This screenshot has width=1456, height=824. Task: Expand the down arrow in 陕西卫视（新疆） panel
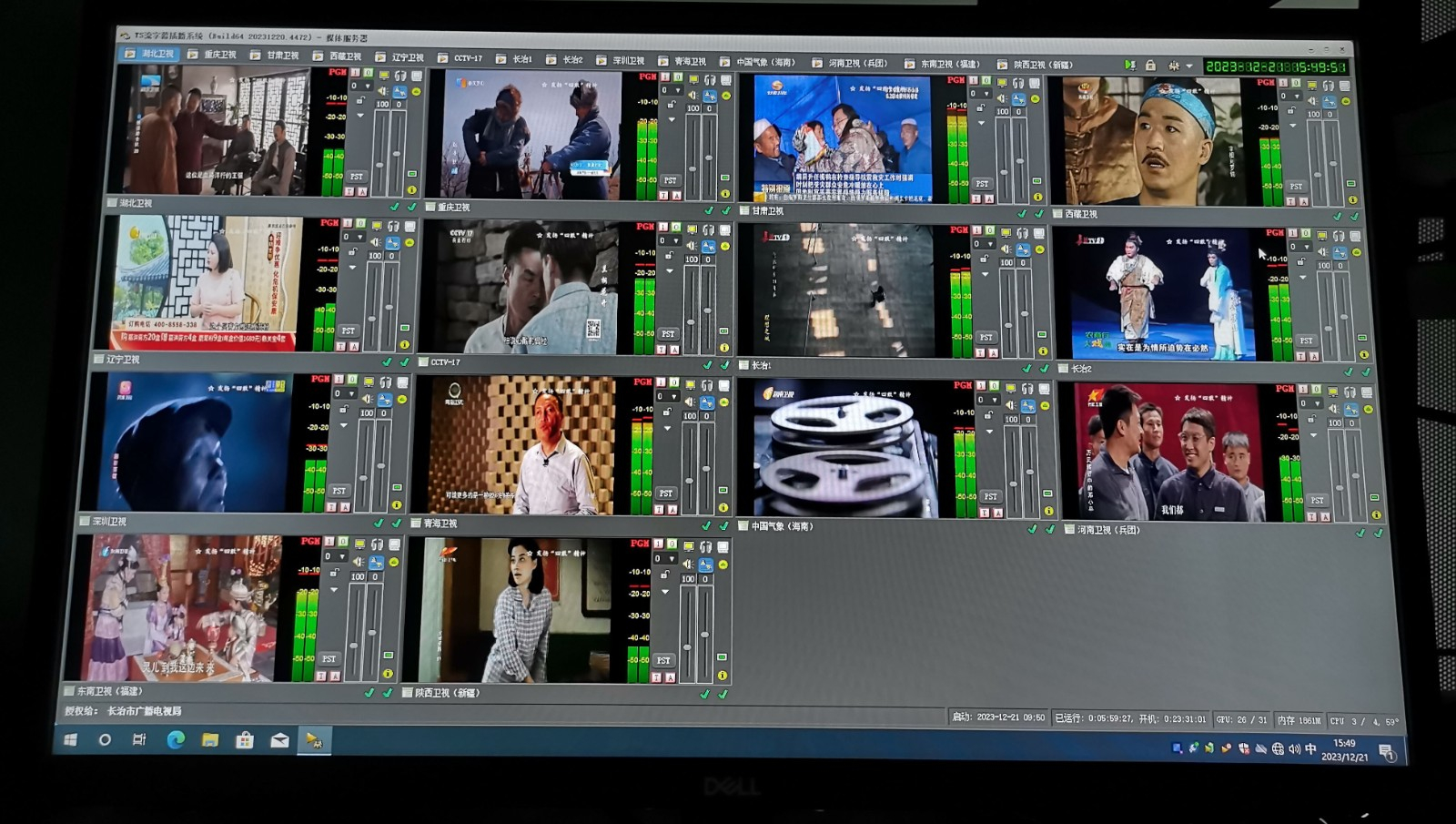coord(665,592)
